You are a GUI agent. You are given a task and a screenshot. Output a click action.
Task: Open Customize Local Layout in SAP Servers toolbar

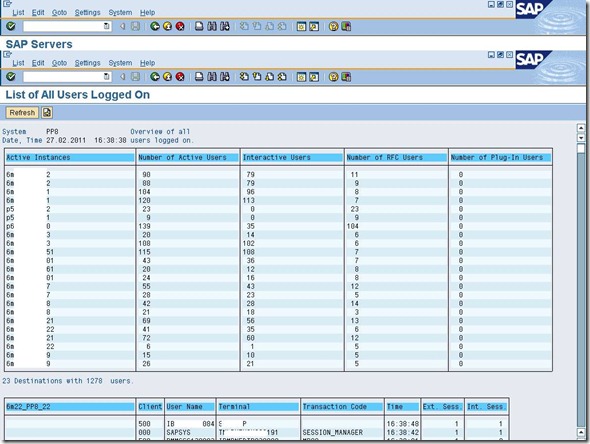[346, 26]
